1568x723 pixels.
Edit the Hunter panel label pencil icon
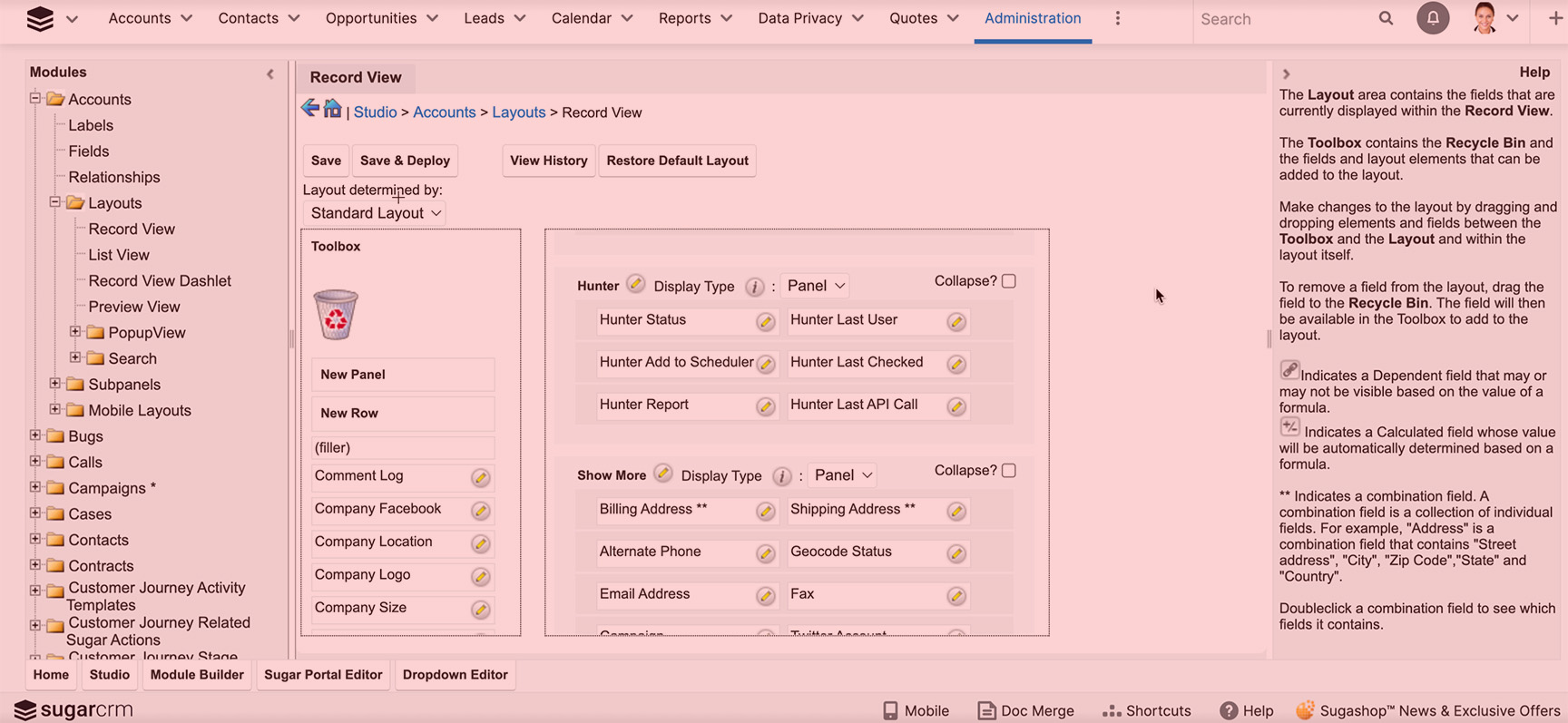coord(635,285)
